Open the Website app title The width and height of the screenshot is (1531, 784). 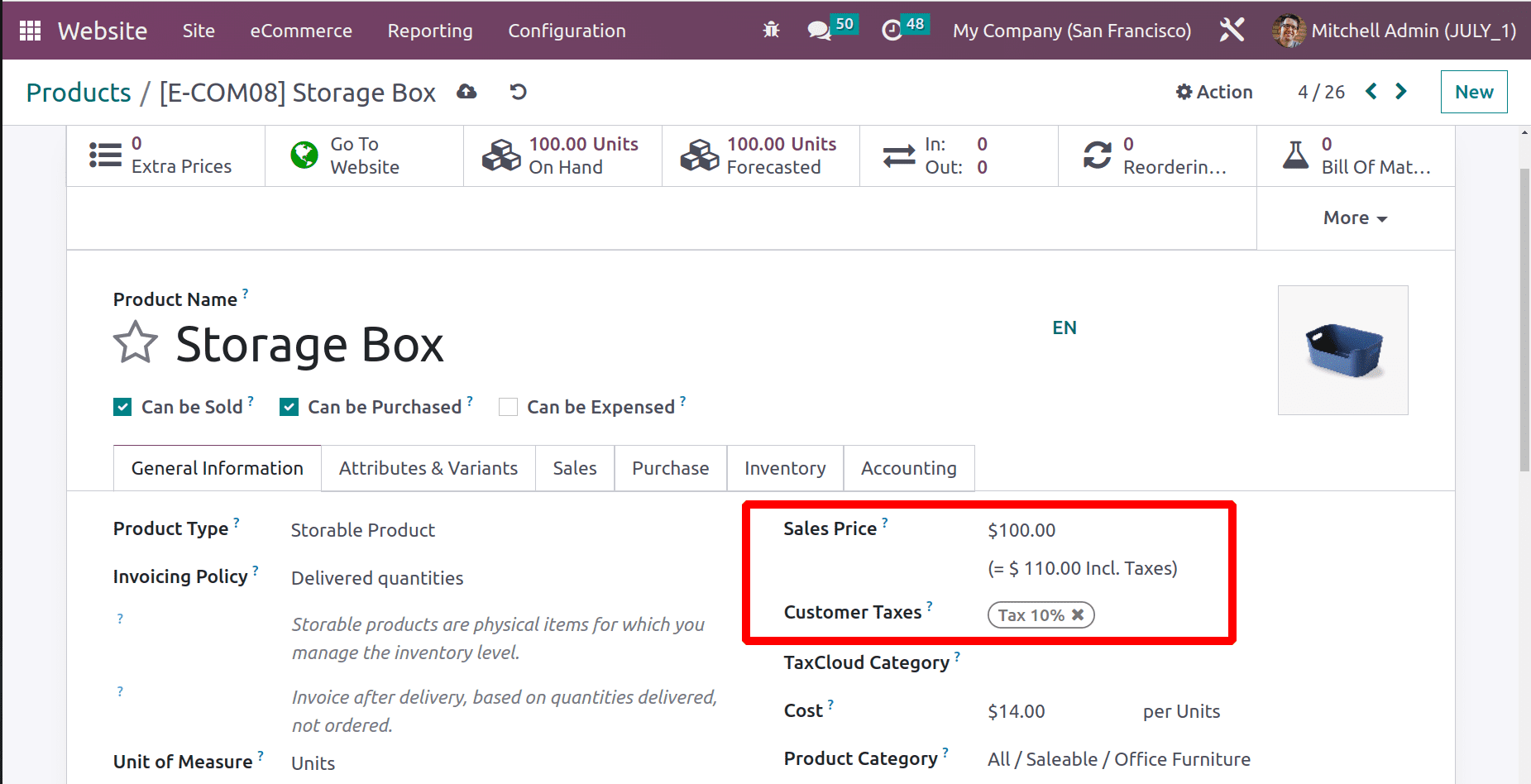103,31
